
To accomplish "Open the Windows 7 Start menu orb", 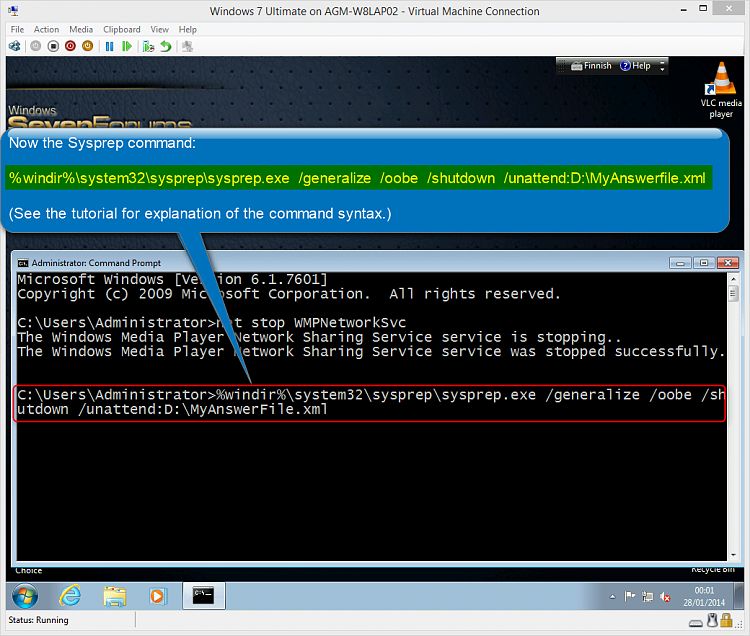I will point(25,596).
